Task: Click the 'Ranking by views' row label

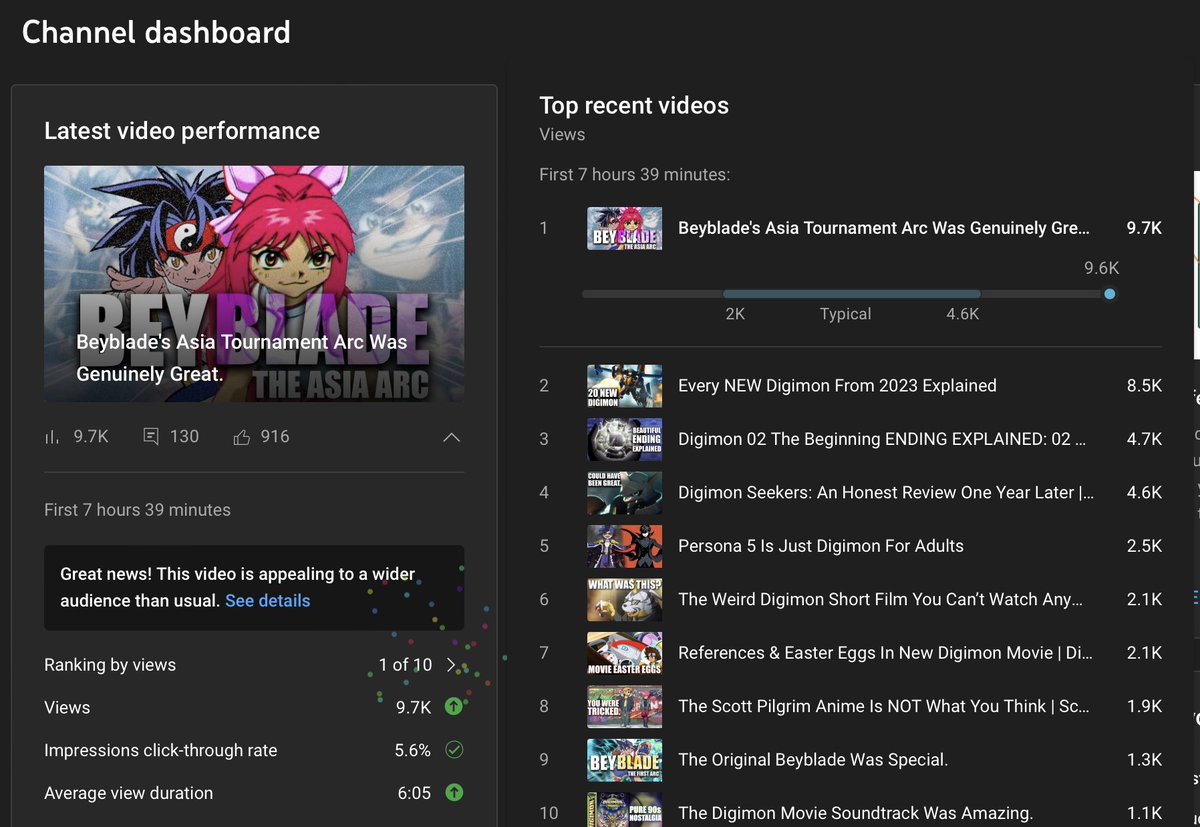Action: point(110,665)
